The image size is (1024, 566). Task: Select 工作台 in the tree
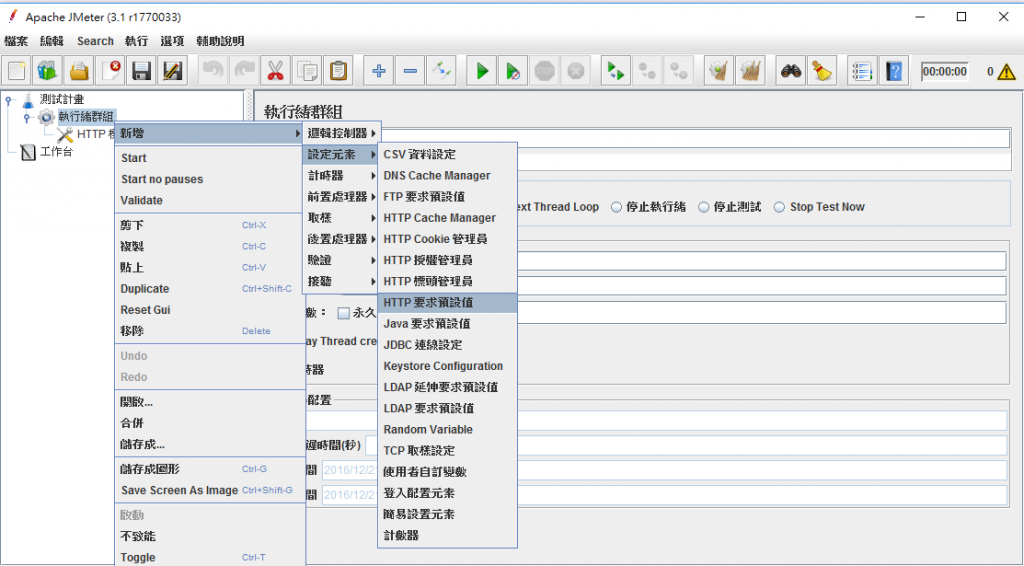click(56, 152)
